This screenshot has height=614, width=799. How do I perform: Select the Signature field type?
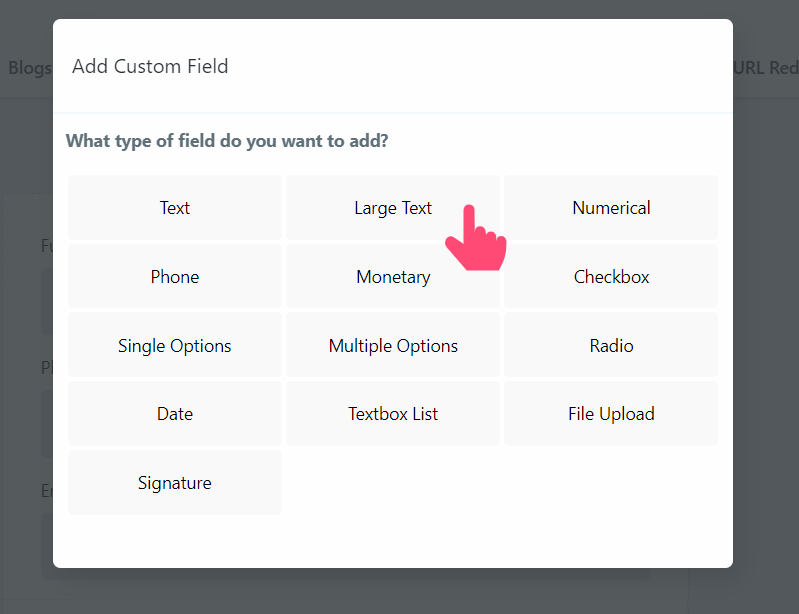tap(175, 482)
